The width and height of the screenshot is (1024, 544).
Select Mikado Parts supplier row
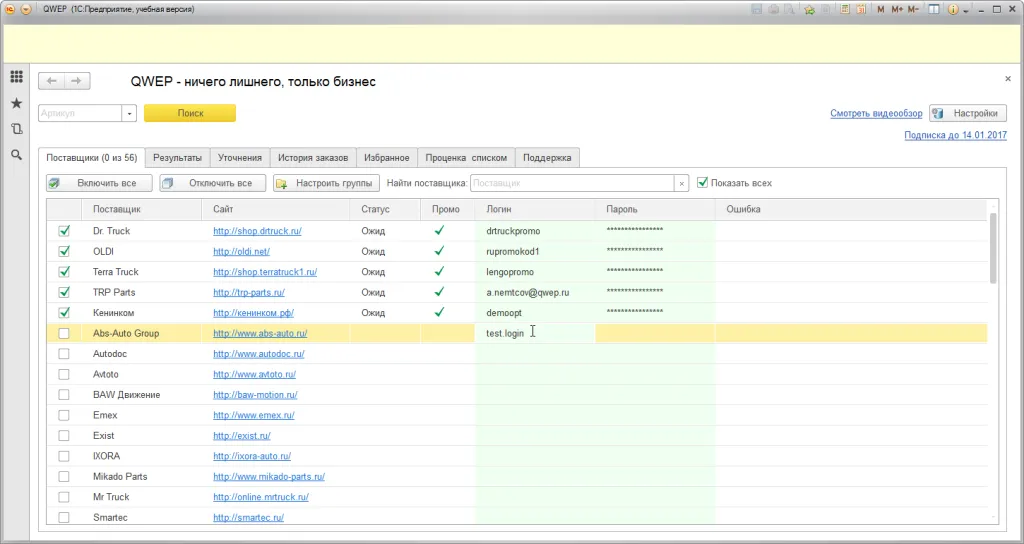coord(517,476)
